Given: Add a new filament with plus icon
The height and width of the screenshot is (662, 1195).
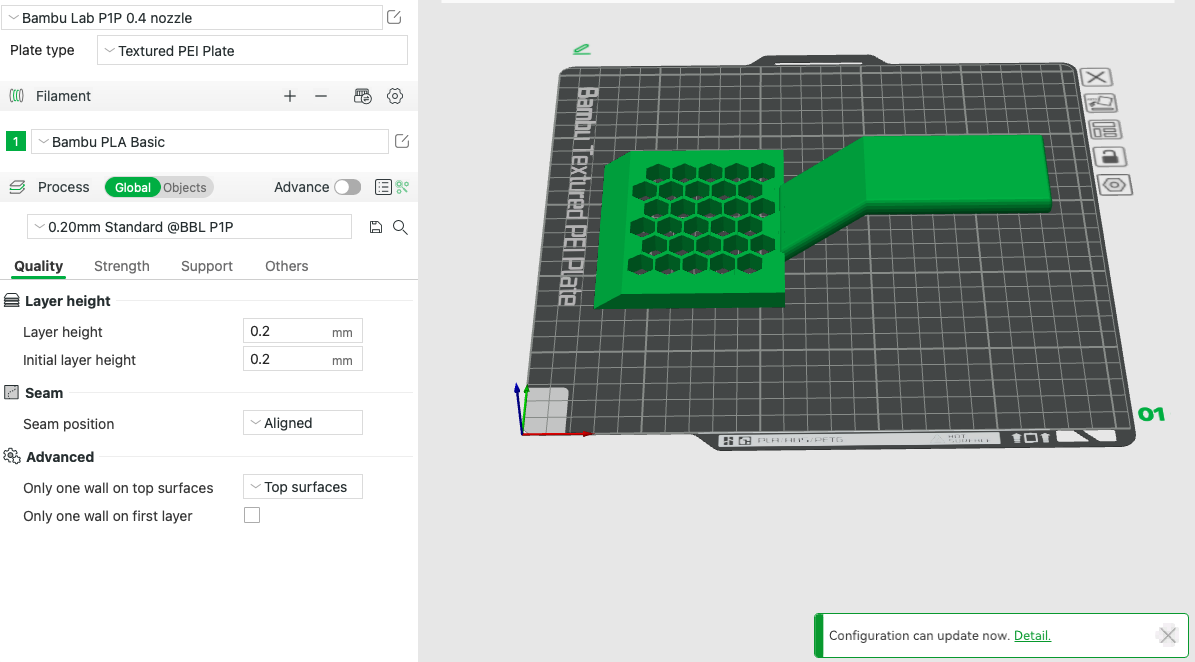Looking at the screenshot, I should (x=290, y=96).
